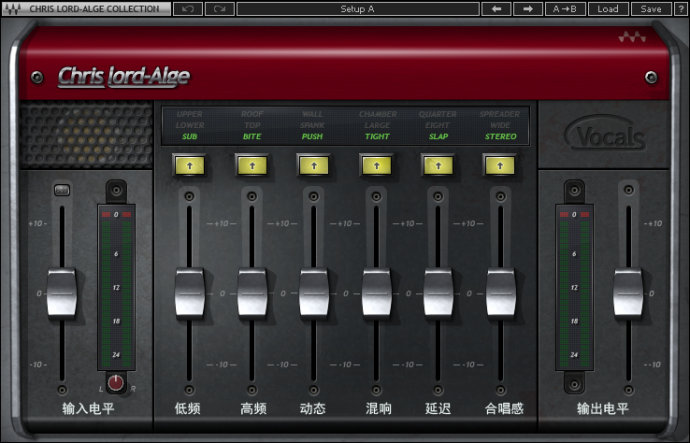
Task: Click the 延迟 delay fader handle
Action: (x=438, y=293)
